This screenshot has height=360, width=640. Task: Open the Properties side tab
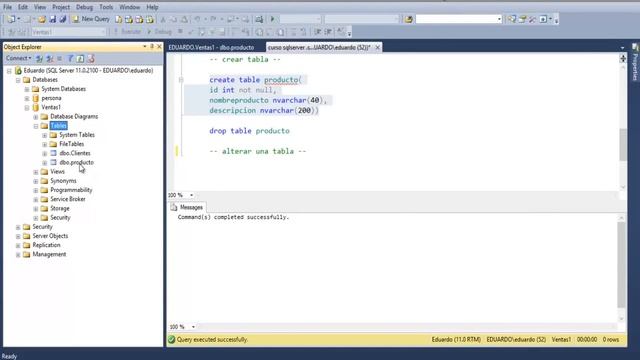tap(635, 62)
